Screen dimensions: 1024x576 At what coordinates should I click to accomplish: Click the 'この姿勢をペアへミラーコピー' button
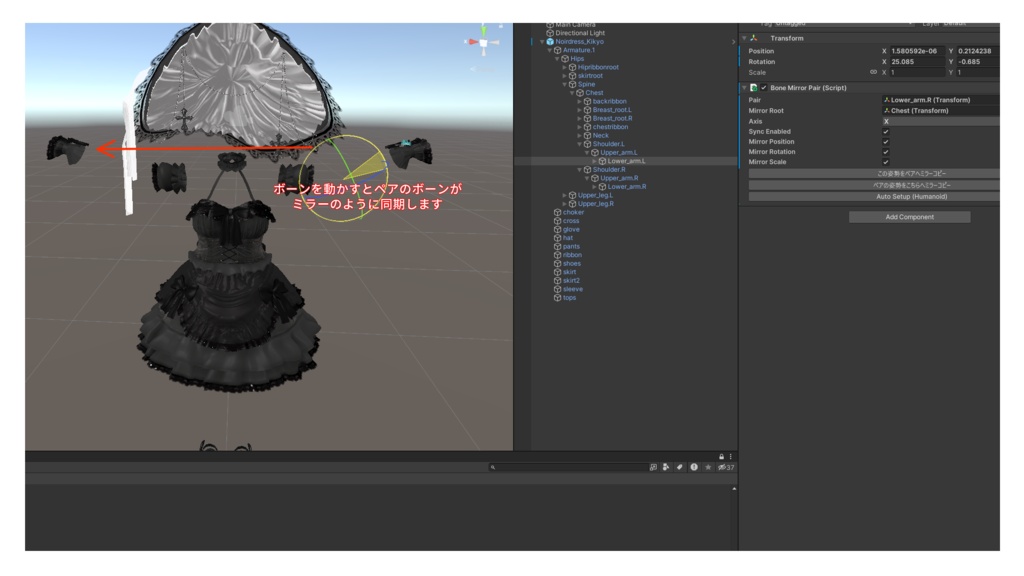pyautogui.click(x=874, y=174)
